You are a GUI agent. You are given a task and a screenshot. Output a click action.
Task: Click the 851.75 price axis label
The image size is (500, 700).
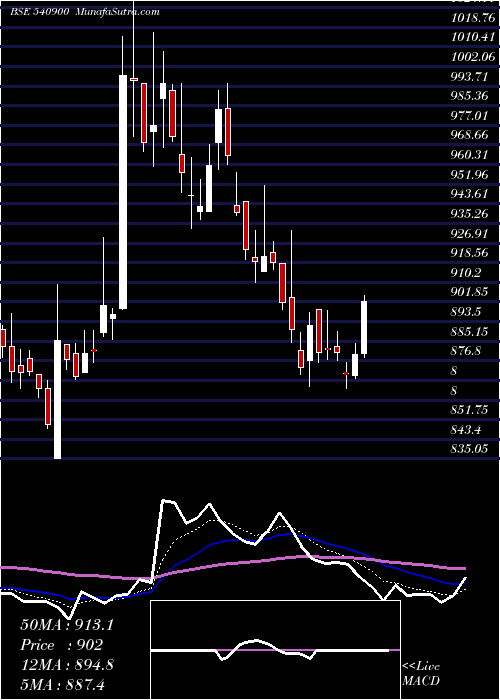point(469,410)
